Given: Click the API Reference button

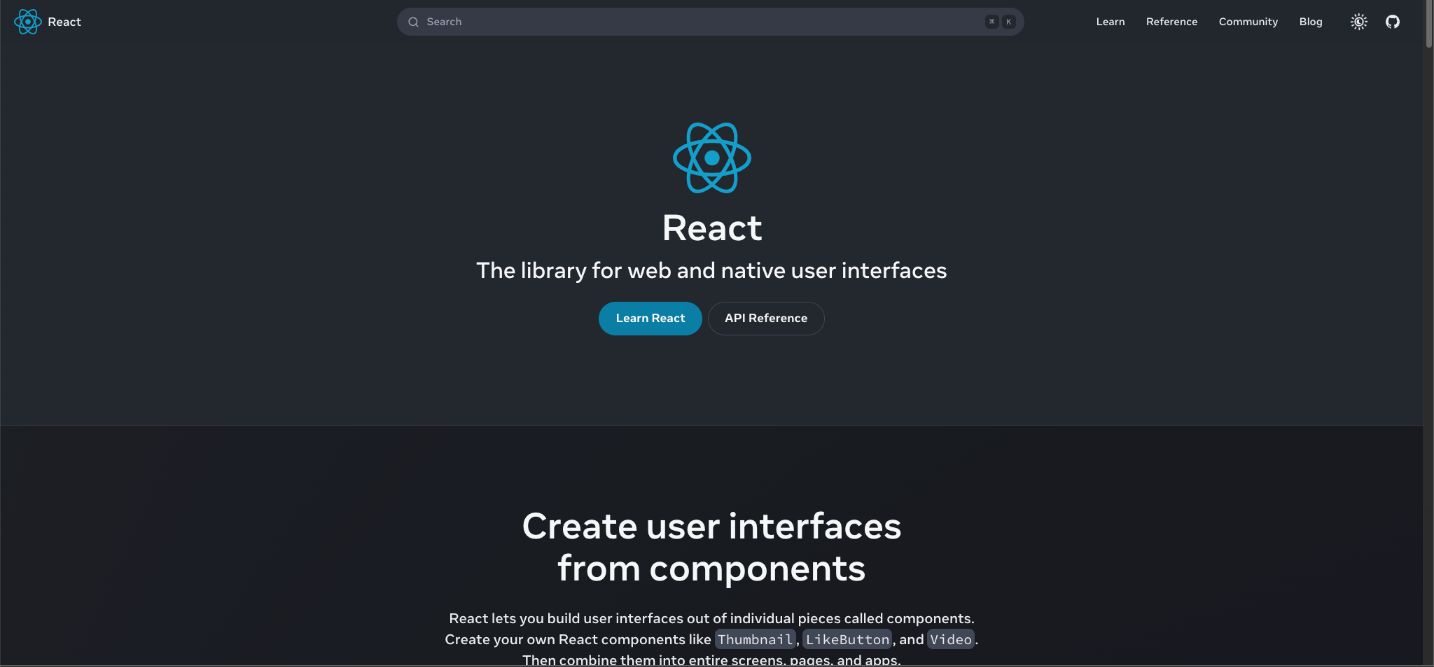Looking at the screenshot, I should [766, 318].
